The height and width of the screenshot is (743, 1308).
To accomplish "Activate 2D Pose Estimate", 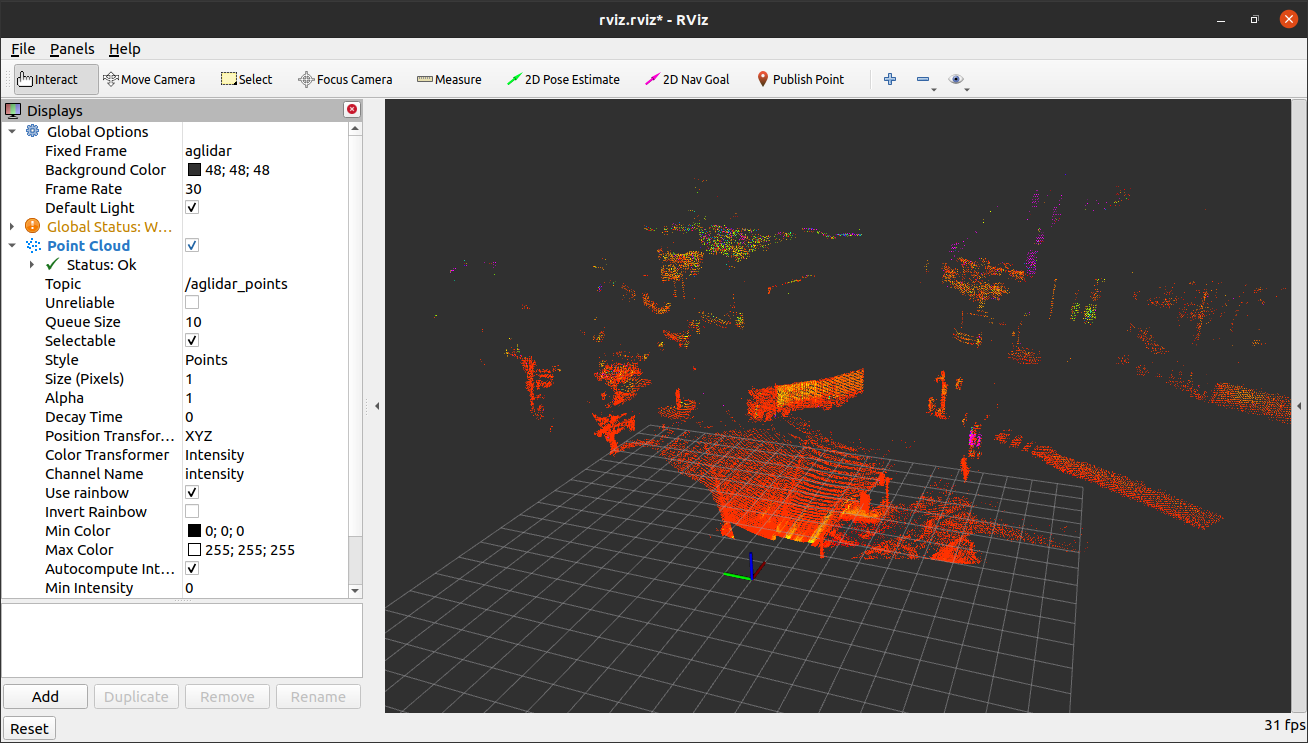I will 563,78.
